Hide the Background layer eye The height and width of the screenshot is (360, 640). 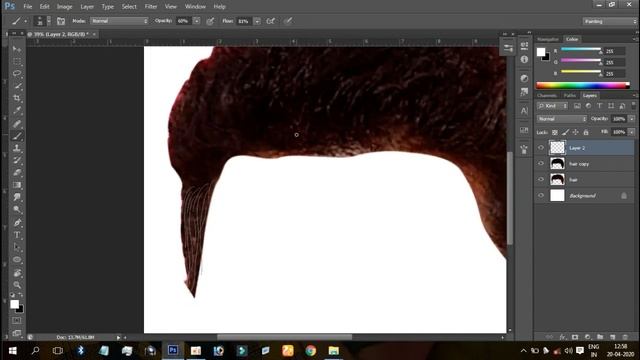[x=541, y=196]
